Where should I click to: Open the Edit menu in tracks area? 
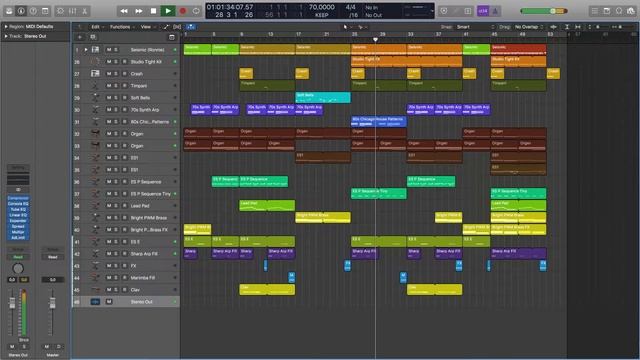(97, 27)
